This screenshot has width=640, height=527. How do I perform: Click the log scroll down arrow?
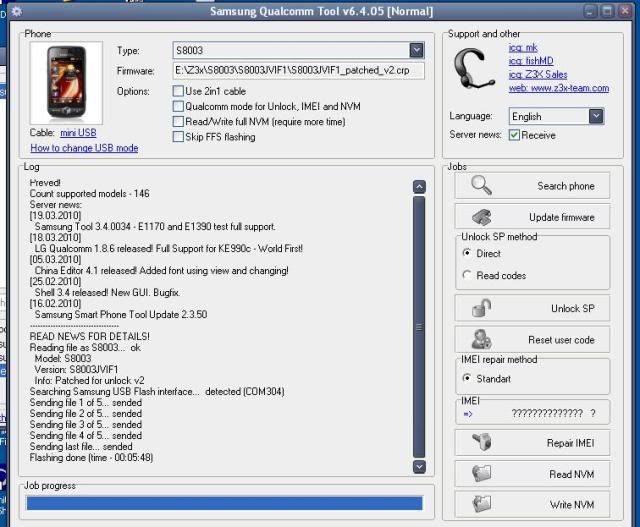point(419,466)
